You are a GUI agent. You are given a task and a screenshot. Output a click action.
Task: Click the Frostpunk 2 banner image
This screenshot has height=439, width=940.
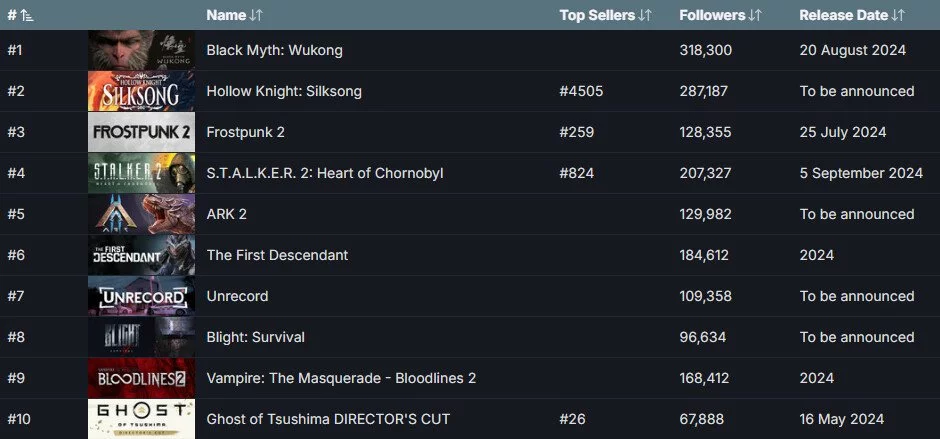(141, 132)
